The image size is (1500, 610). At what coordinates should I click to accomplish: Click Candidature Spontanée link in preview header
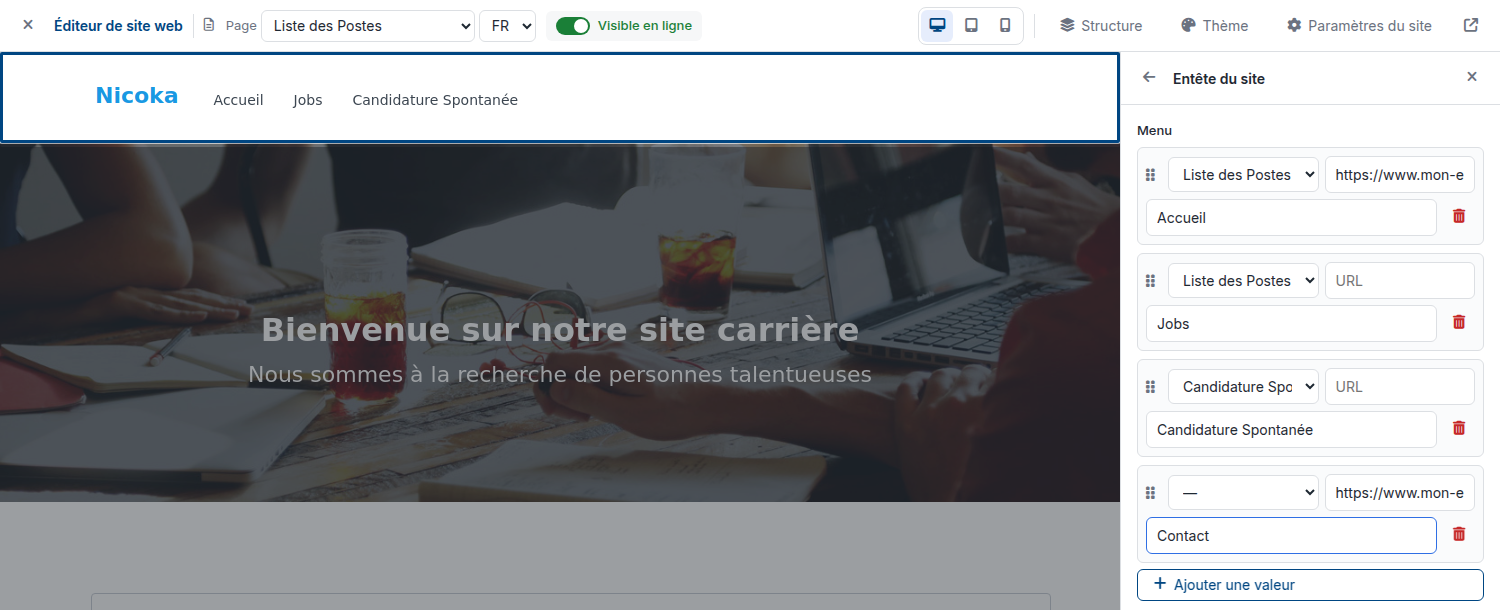435,100
